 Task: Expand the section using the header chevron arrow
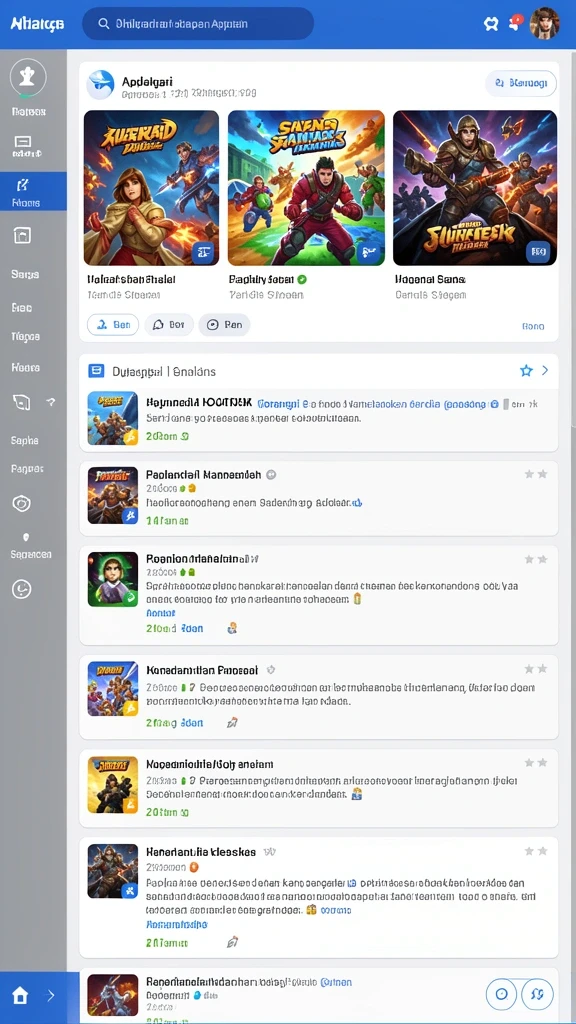pyautogui.click(x=545, y=371)
